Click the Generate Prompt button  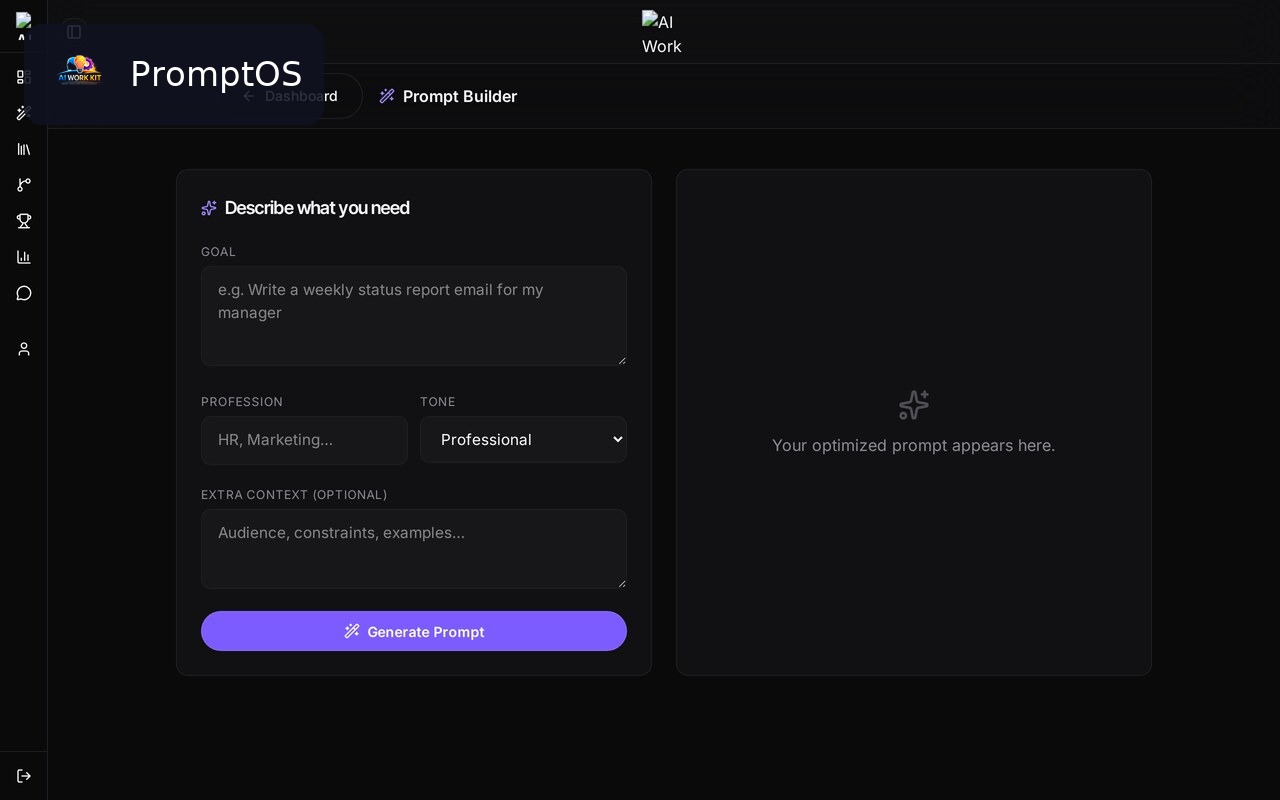pos(414,631)
